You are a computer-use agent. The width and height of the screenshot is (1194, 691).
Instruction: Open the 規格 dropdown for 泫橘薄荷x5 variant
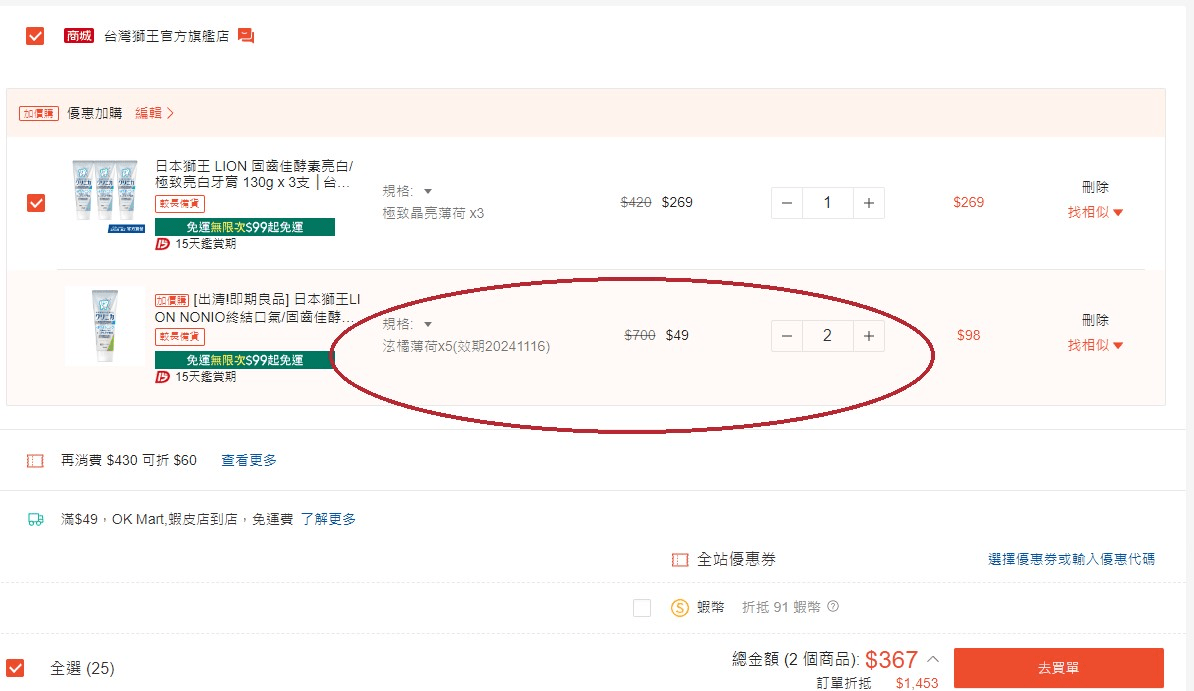point(427,322)
